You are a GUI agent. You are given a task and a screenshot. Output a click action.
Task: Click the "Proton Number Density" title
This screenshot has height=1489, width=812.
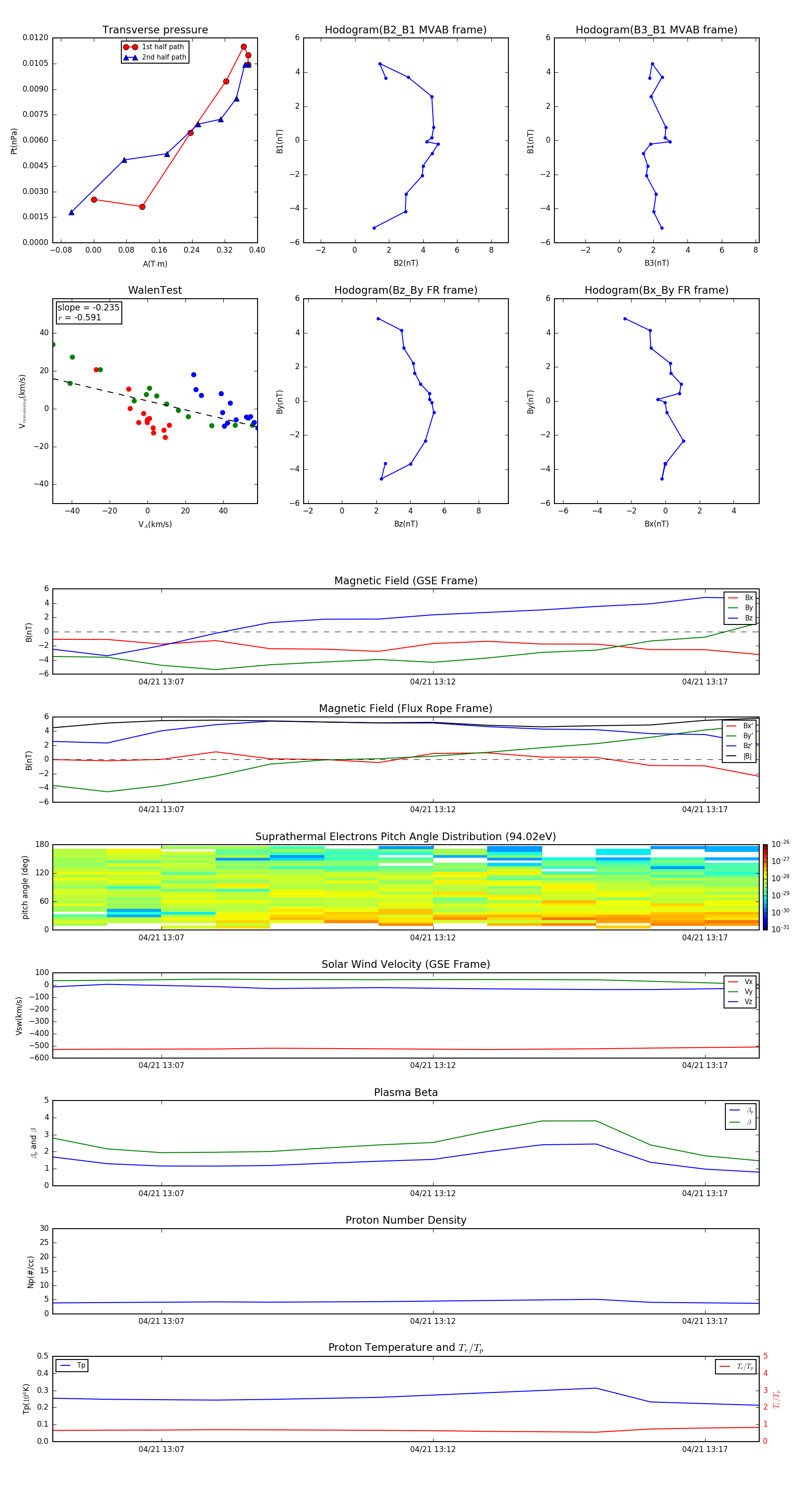[x=406, y=1220]
